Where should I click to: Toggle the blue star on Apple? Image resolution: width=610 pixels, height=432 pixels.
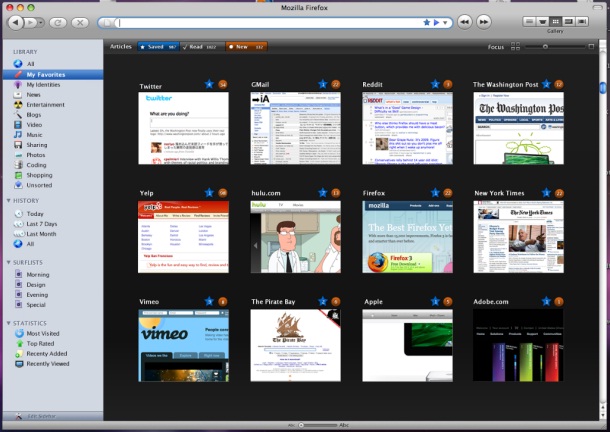(x=435, y=301)
